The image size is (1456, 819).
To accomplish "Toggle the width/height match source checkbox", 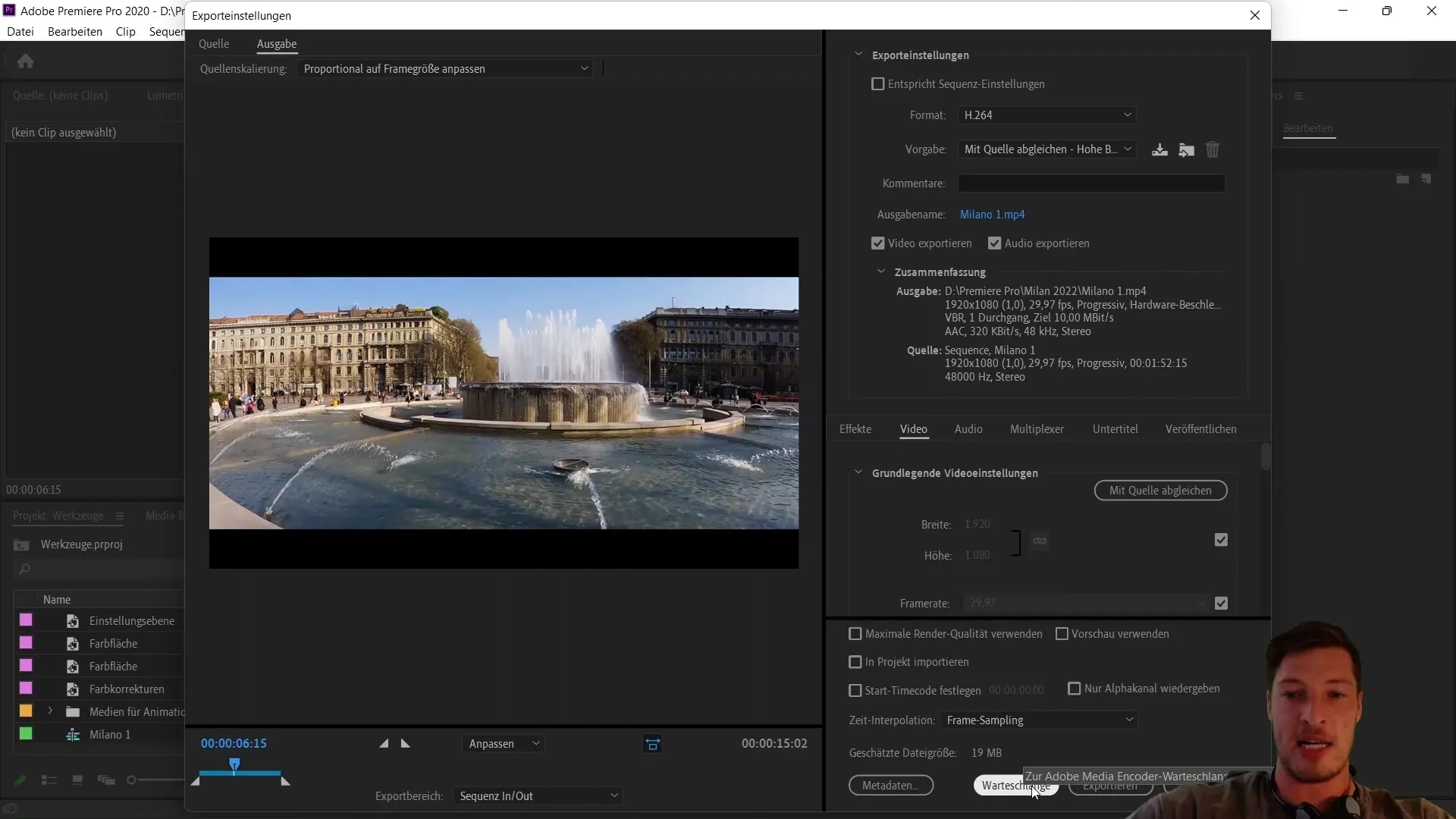I will pyautogui.click(x=1221, y=540).
